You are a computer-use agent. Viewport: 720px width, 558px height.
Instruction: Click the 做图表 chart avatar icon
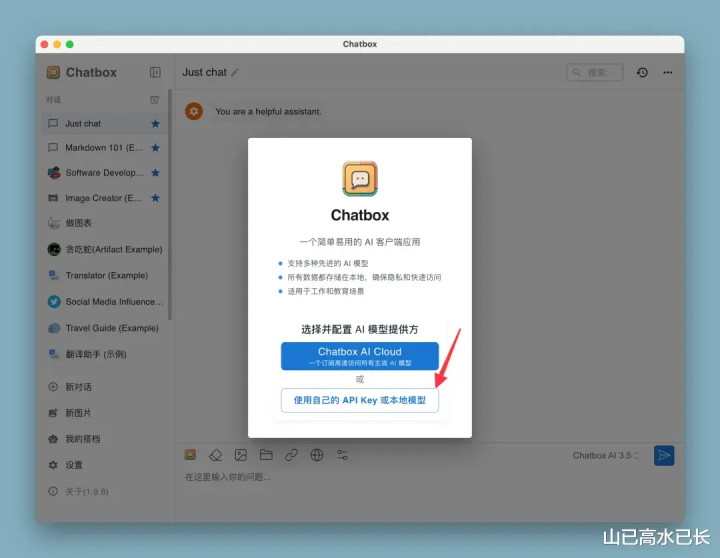click(54, 223)
